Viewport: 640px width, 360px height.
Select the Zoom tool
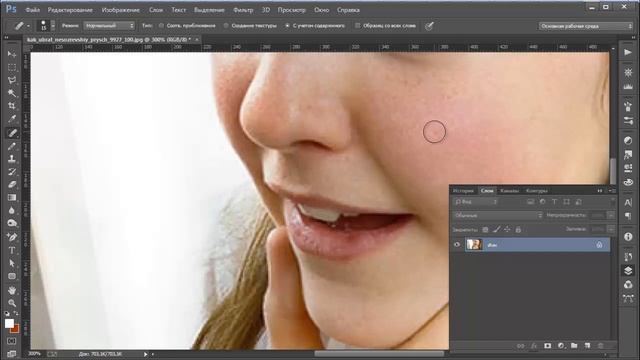pos(12,303)
